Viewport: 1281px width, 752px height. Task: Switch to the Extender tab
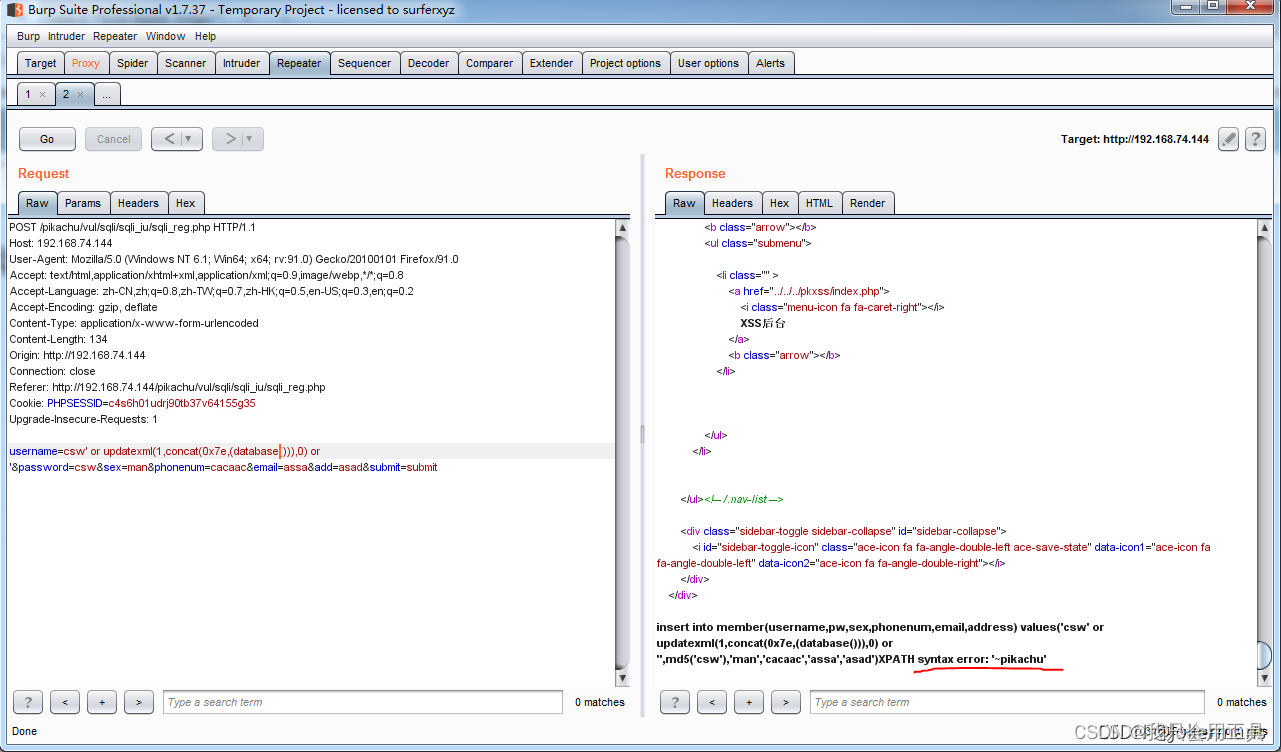pos(552,63)
